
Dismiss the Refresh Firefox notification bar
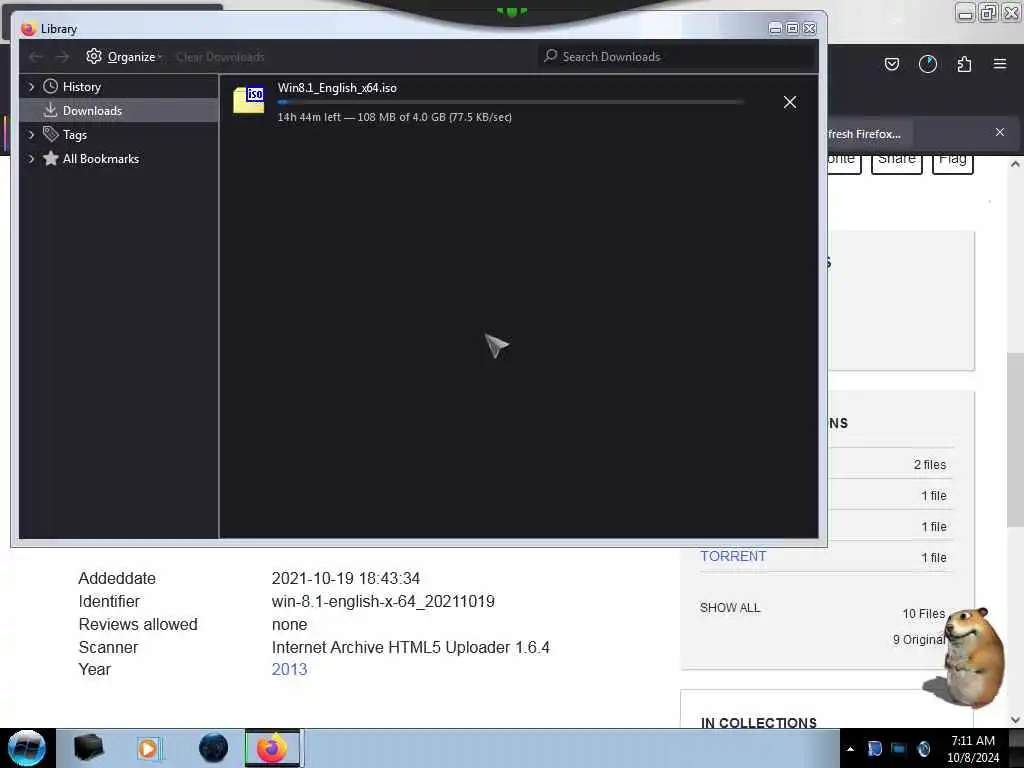pyautogui.click(x=1000, y=132)
